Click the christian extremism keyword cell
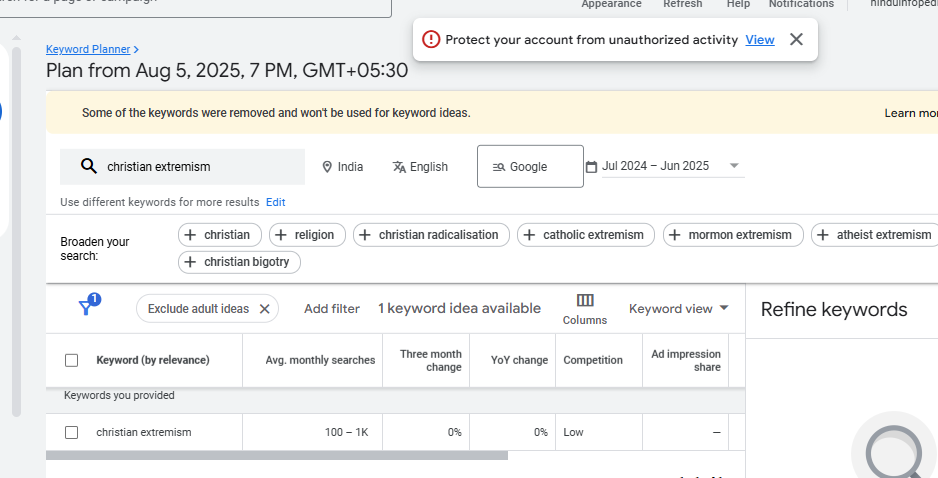 click(x=144, y=432)
